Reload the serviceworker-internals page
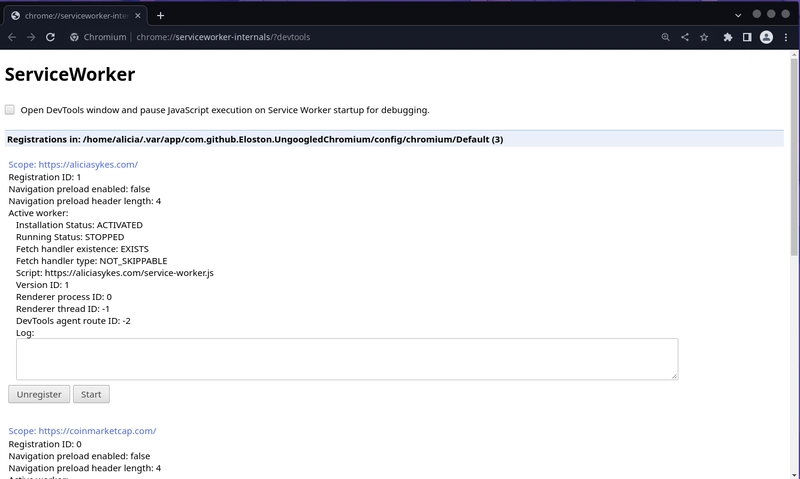Screen dimensions: 800x479 tap(50, 37)
